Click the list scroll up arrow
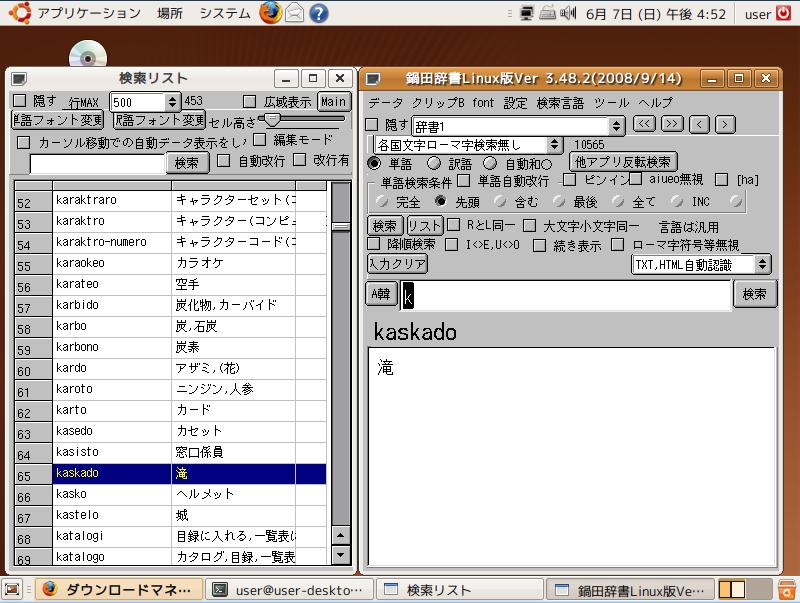Image resolution: width=800 pixels, height=603 pixels. [341, 535]
